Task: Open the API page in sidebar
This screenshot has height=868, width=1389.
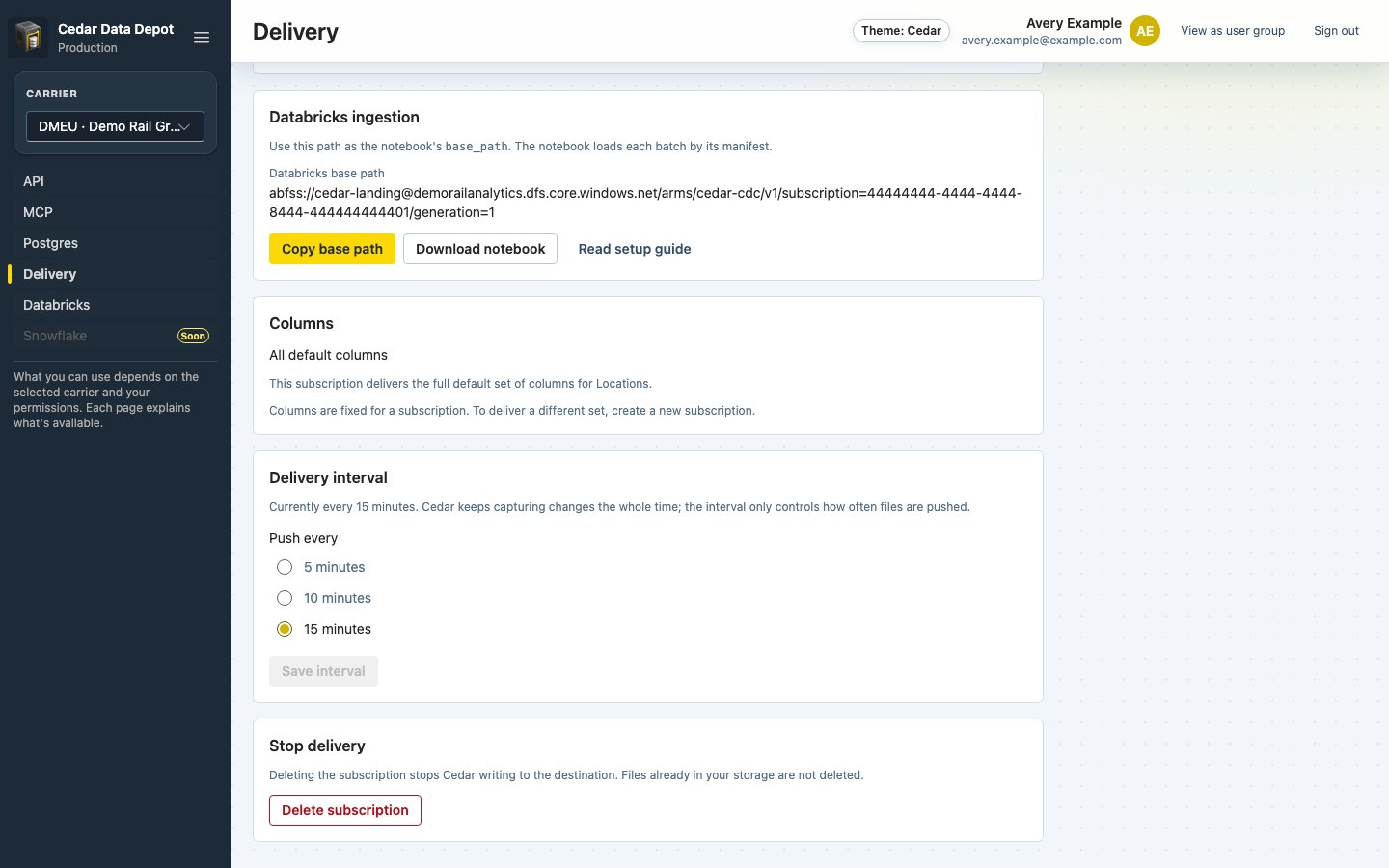Action: [115, 181]
